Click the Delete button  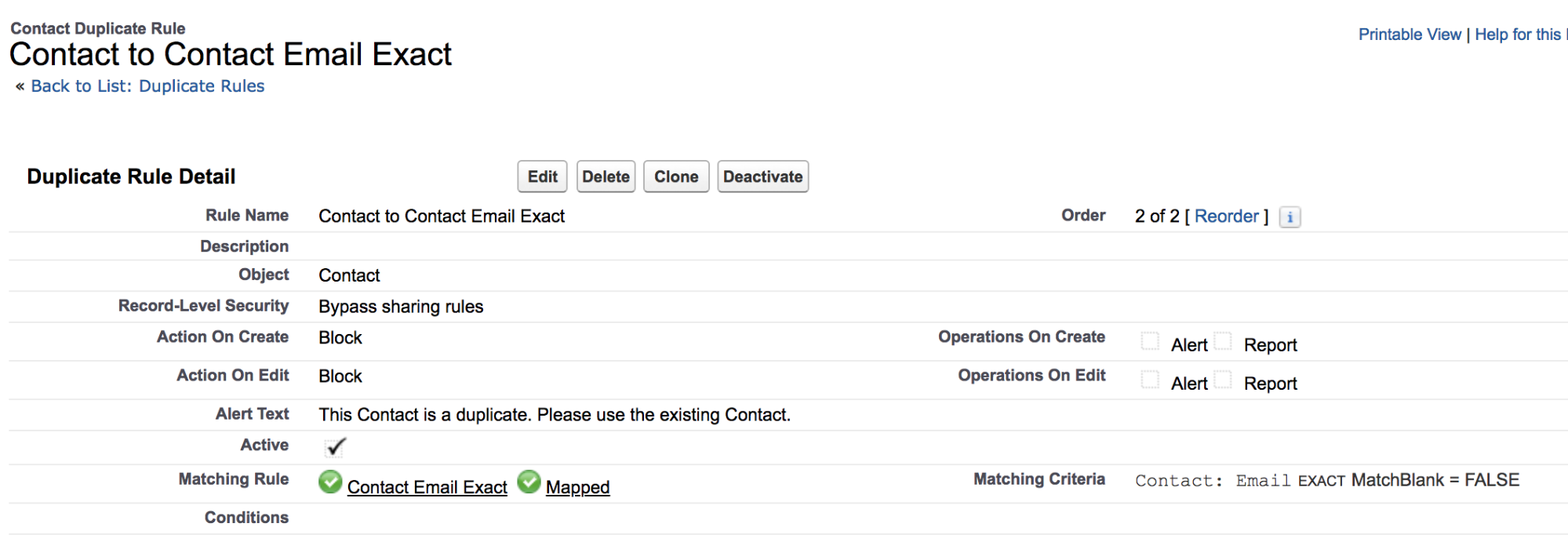[606, 176]
